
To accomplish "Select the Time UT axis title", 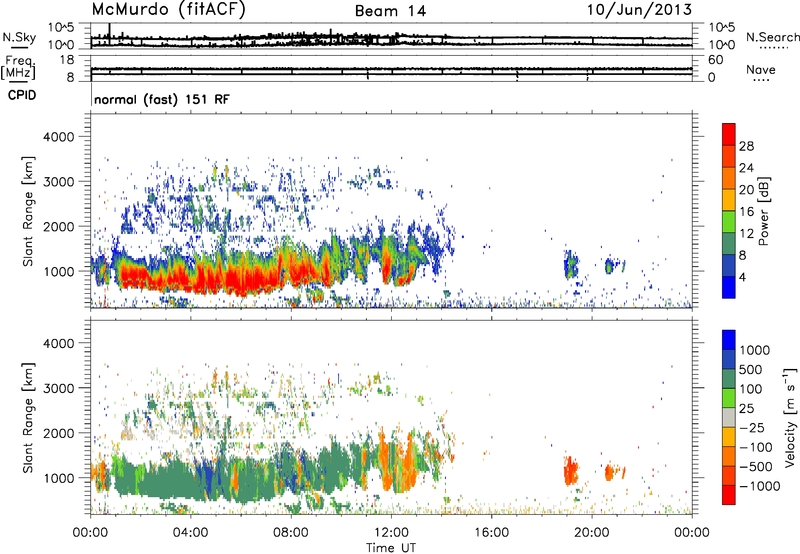I will tap(391, 548).
